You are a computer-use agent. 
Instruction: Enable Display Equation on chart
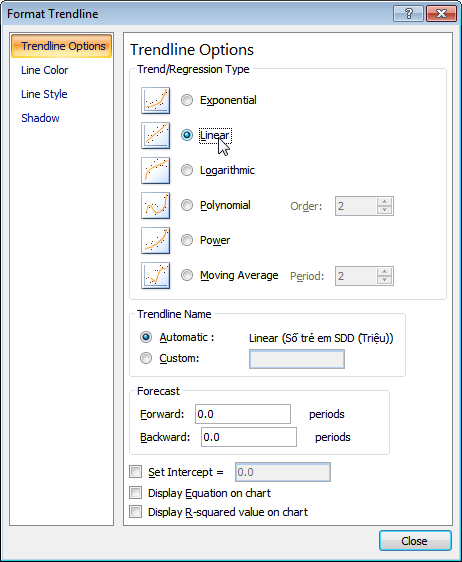(135, 492)
